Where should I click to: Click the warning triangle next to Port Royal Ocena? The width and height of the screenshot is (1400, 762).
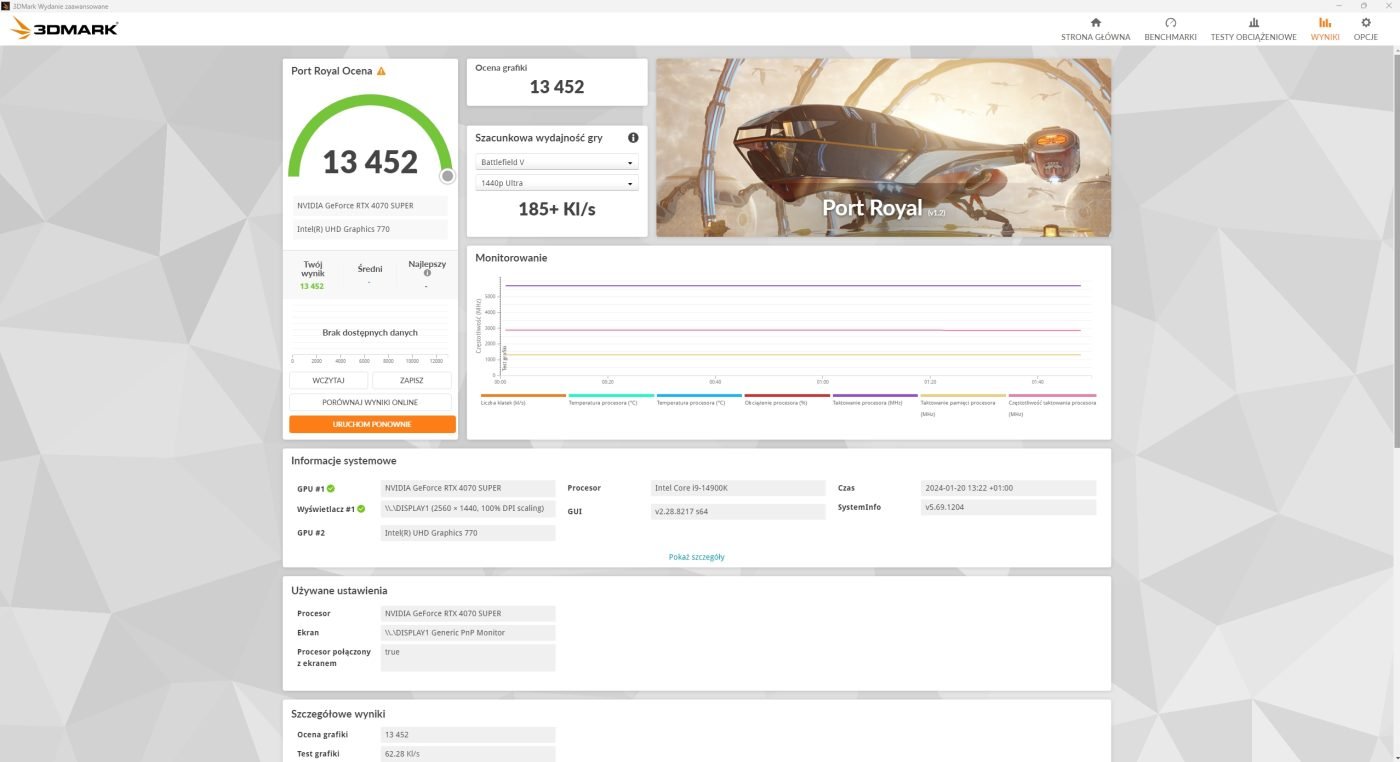pos(381,71)
